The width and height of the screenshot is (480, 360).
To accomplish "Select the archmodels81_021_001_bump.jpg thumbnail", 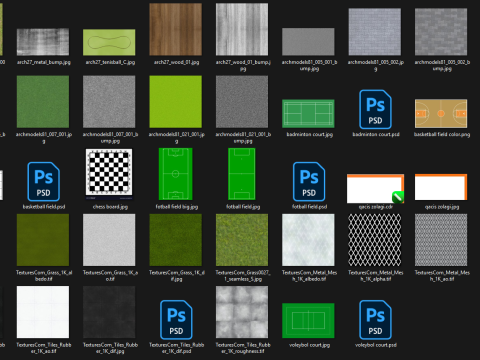I will point(242,102).
